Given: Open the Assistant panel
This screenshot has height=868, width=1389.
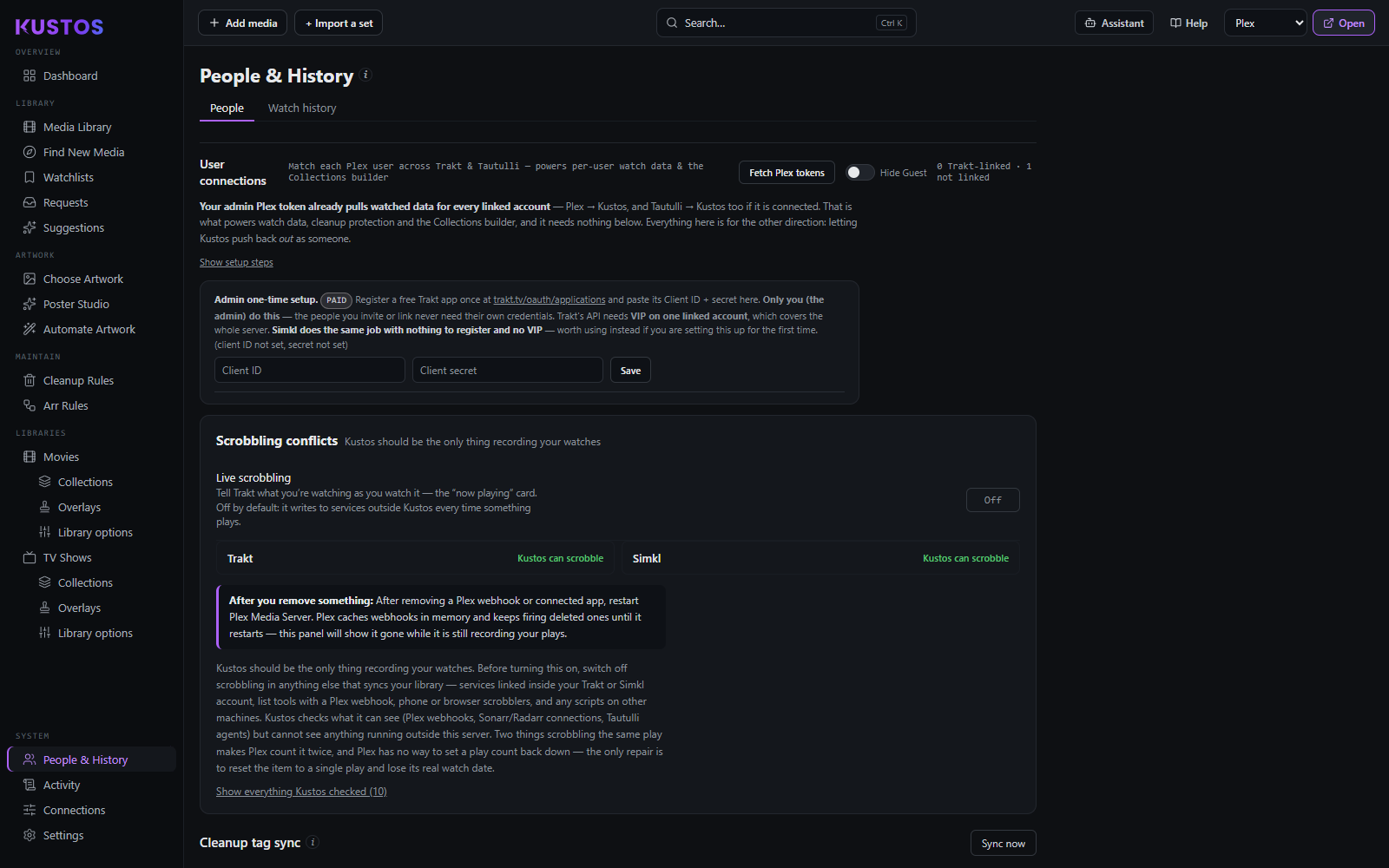Looking at the screenshot, I should (1114, 23).
